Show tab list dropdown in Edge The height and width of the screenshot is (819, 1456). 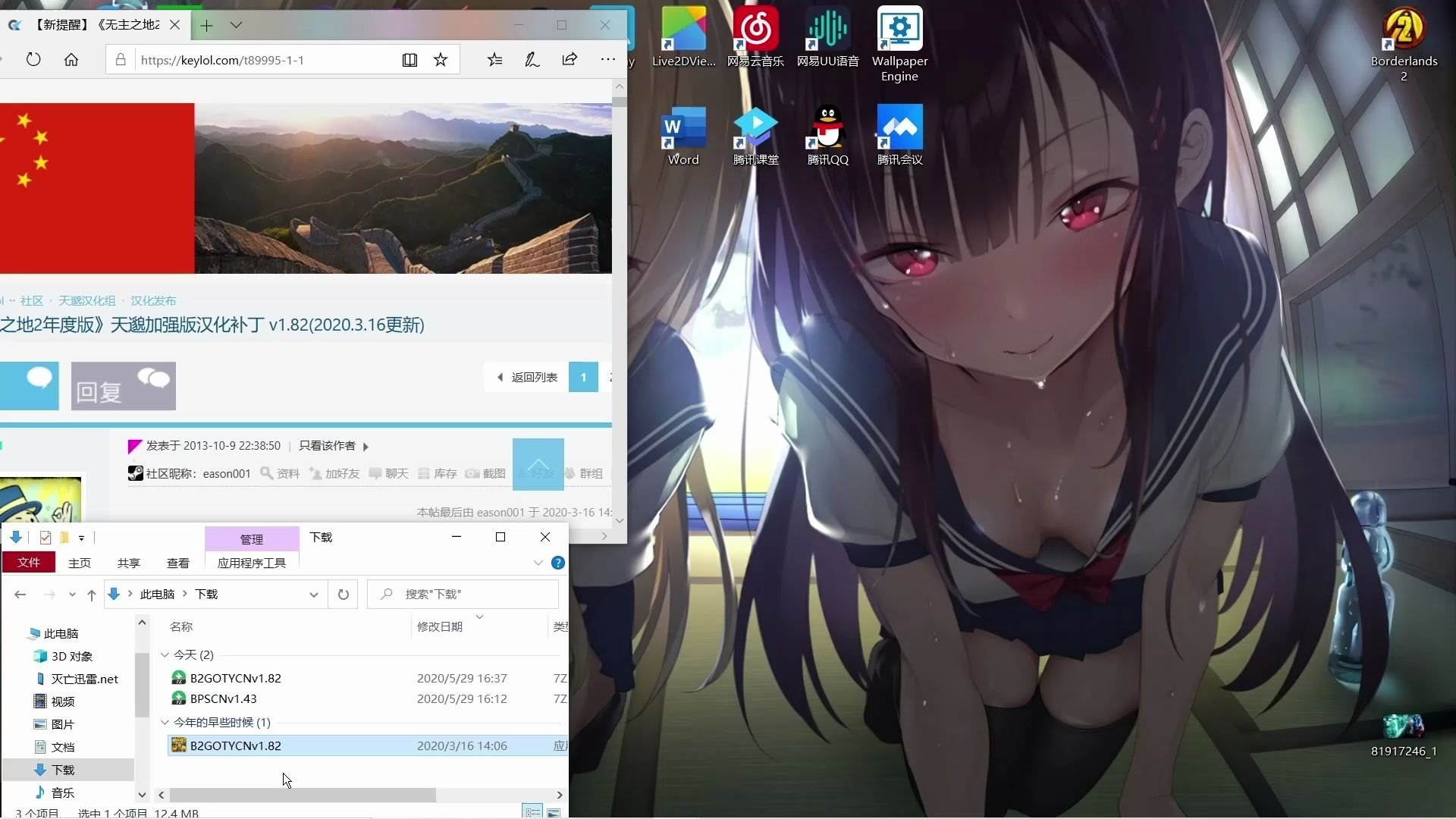coord(237,25)
